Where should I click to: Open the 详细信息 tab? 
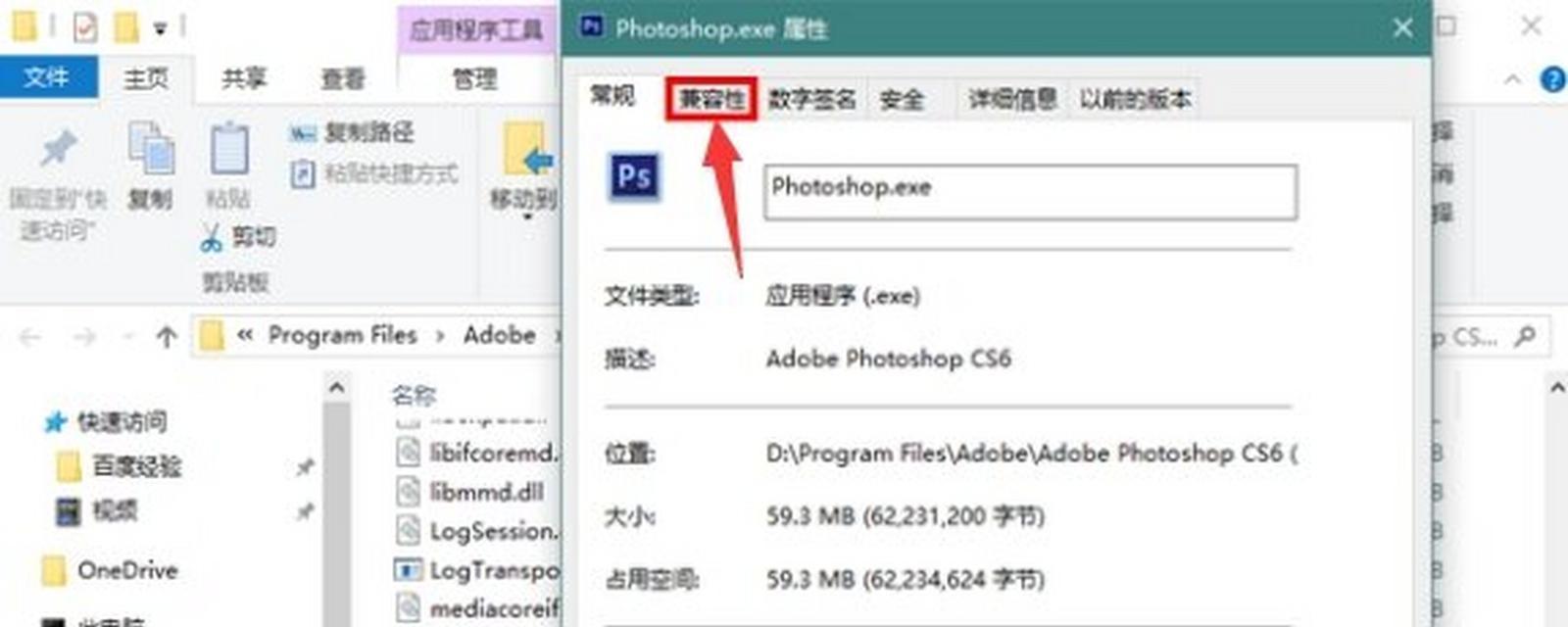point(1012,99)
